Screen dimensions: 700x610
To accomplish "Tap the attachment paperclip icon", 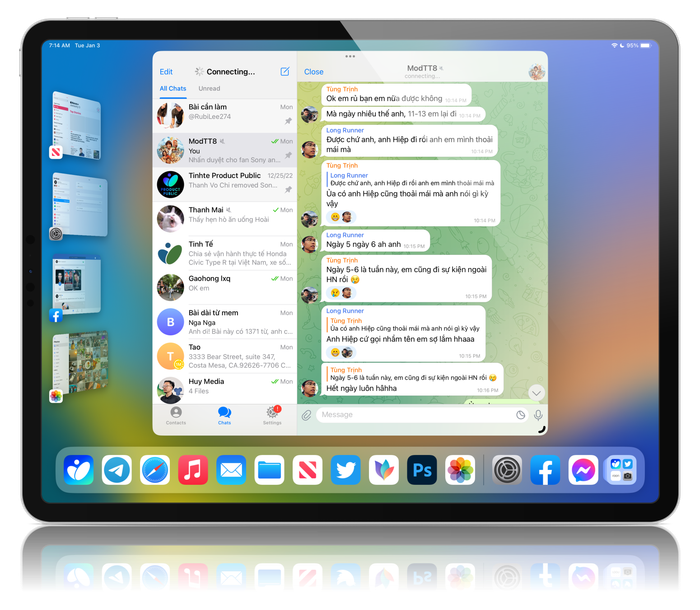I will (x=306, y=415).
